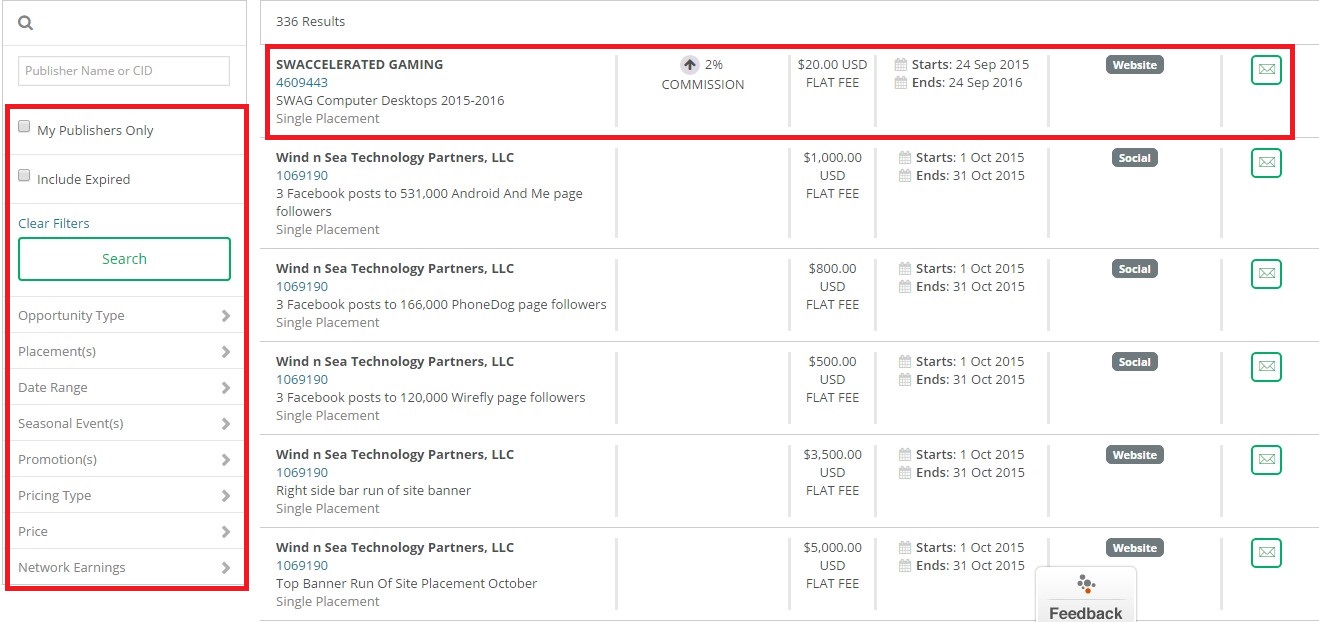Open the email icon for SWACCELERATED GAMING

point(1266,70)
